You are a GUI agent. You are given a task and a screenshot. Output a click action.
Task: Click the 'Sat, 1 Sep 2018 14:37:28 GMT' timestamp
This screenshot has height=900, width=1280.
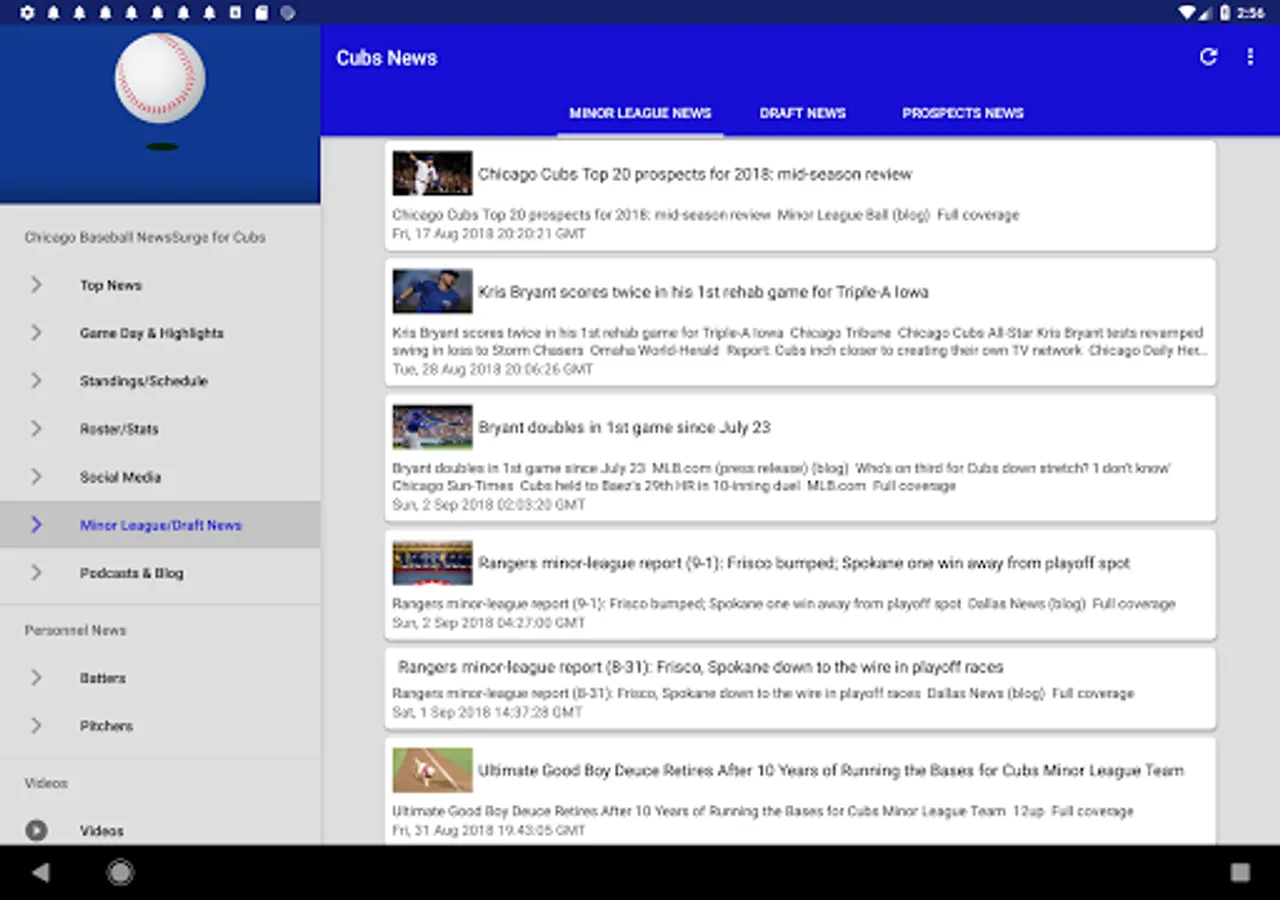[x=487, y=712]
